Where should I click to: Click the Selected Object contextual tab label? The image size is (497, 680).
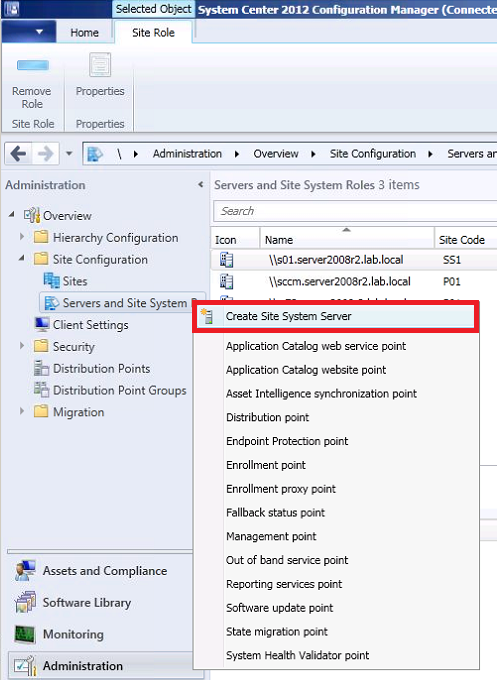tap(154, 9)
